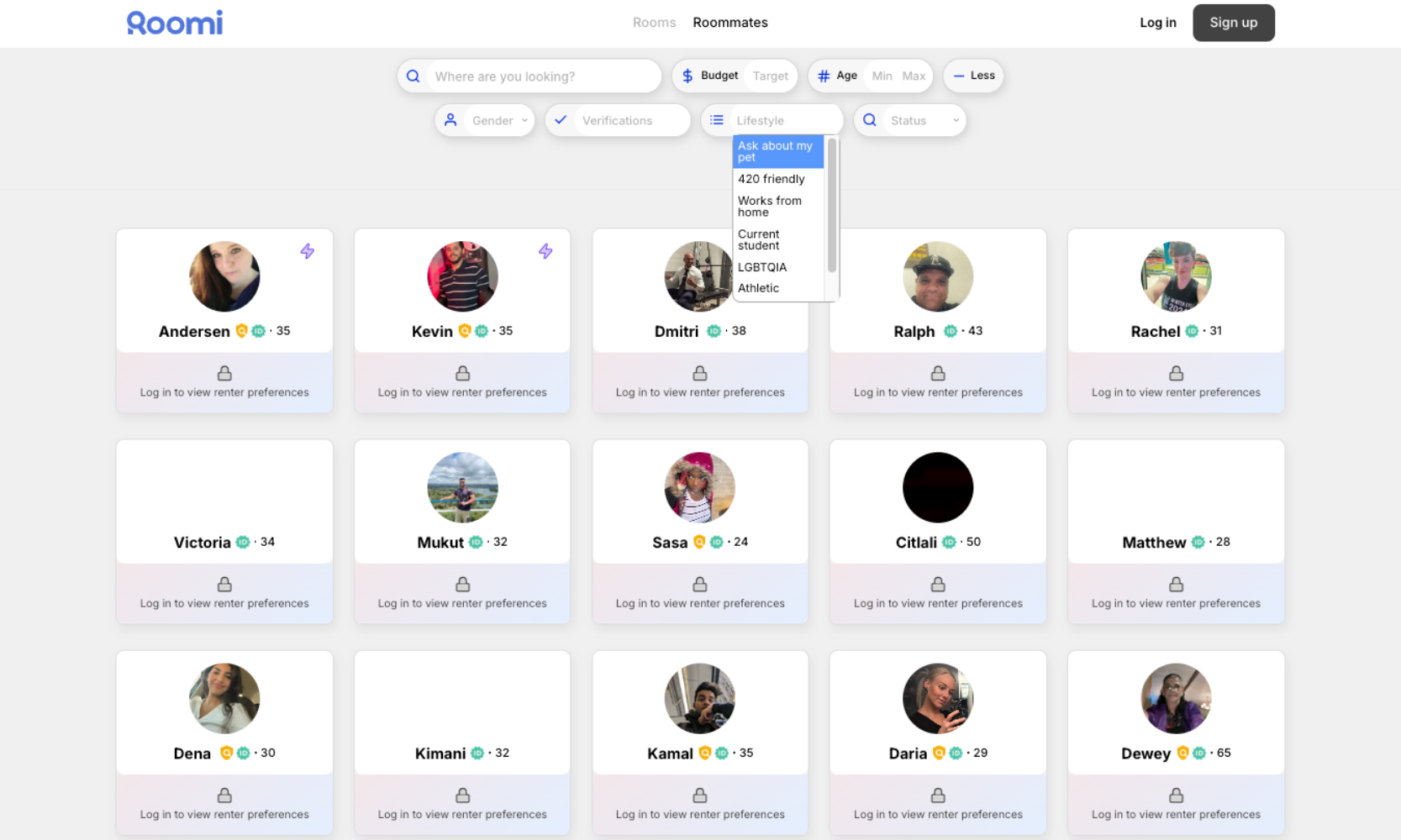Click the lock icon under Andersen
The height and width of the screenshot is (840, 1401).
[224, 373]
